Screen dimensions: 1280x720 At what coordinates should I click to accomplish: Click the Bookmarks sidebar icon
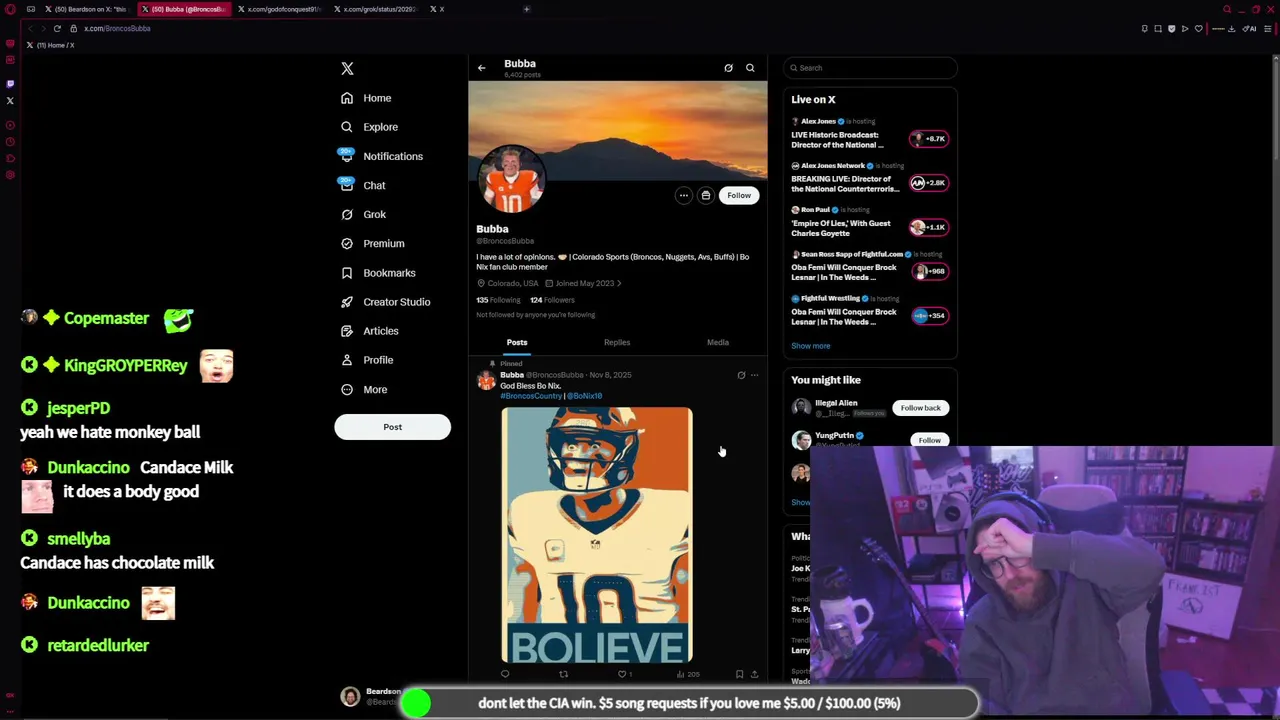[x=347, y=272]
